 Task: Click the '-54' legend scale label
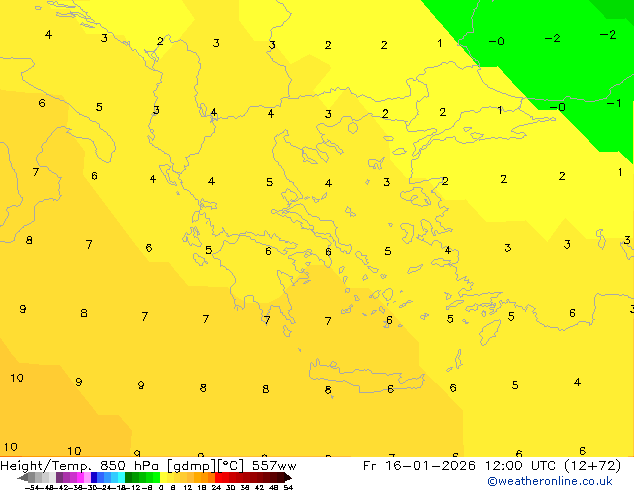[32, 487]
